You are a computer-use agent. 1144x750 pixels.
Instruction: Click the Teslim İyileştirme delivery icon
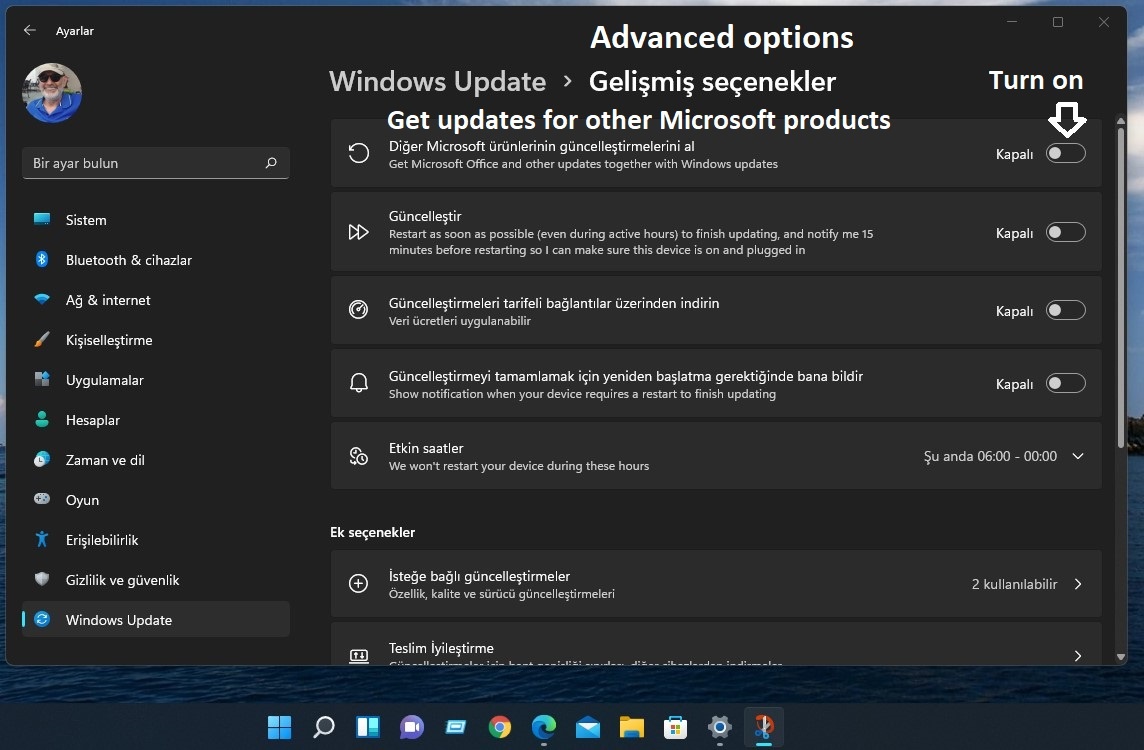pyautogui.click(x=358, y=655)
